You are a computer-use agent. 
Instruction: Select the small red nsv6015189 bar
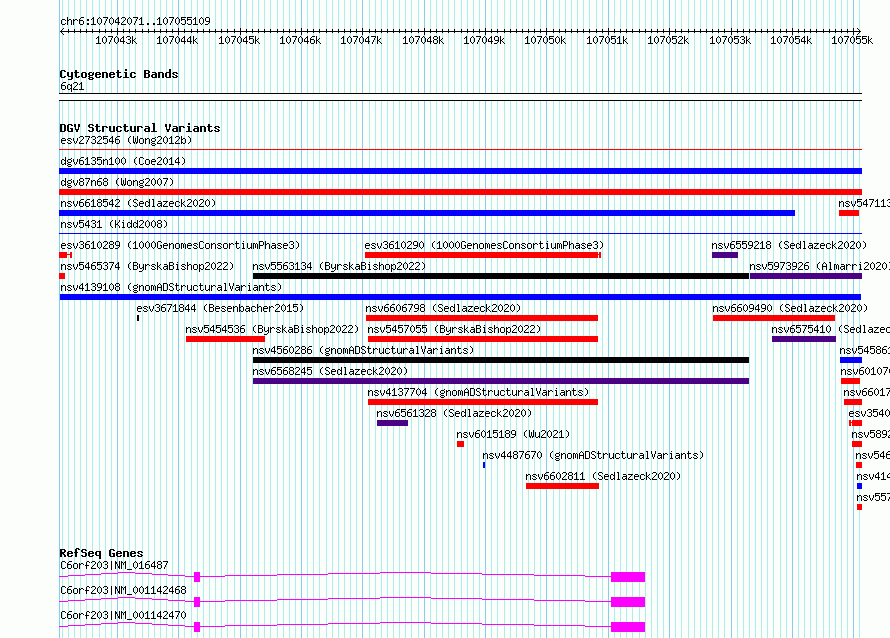tap(460, 444)
